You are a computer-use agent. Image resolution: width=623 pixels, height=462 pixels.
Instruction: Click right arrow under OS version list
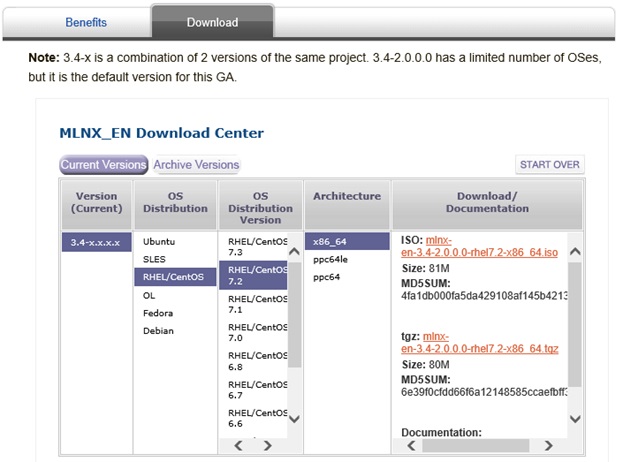click(268, 446)
